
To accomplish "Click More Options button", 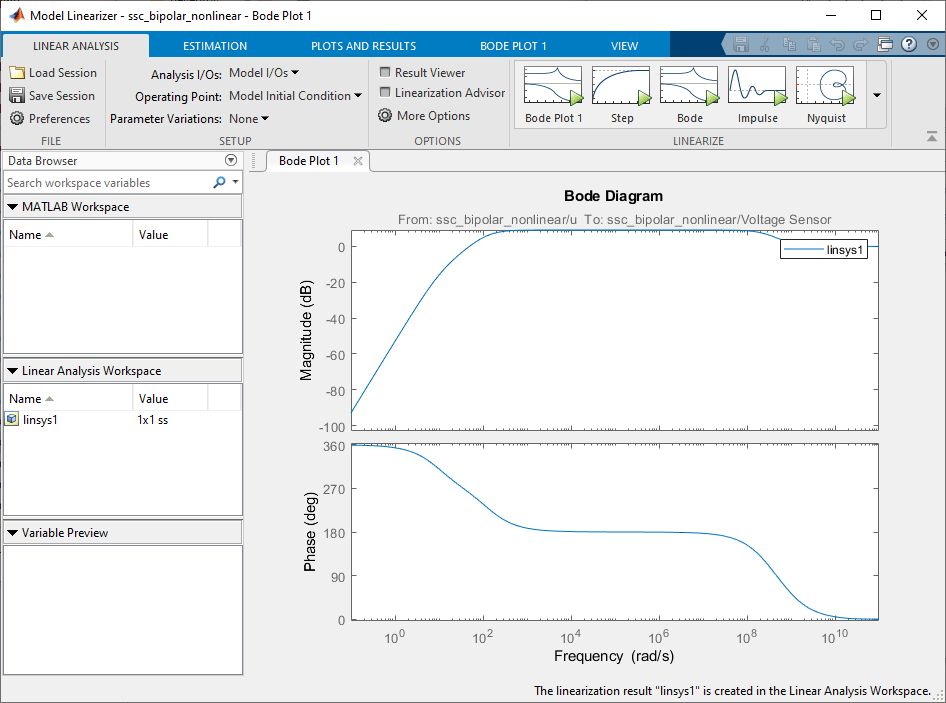I will [x=424, y=116].
